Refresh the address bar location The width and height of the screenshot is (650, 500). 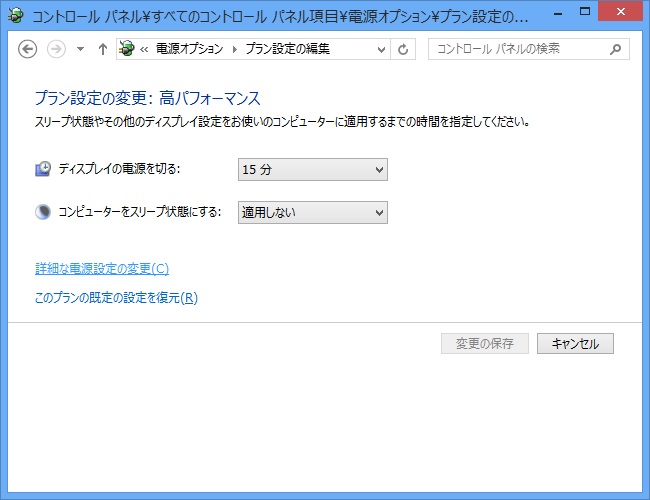pos(404,49)
